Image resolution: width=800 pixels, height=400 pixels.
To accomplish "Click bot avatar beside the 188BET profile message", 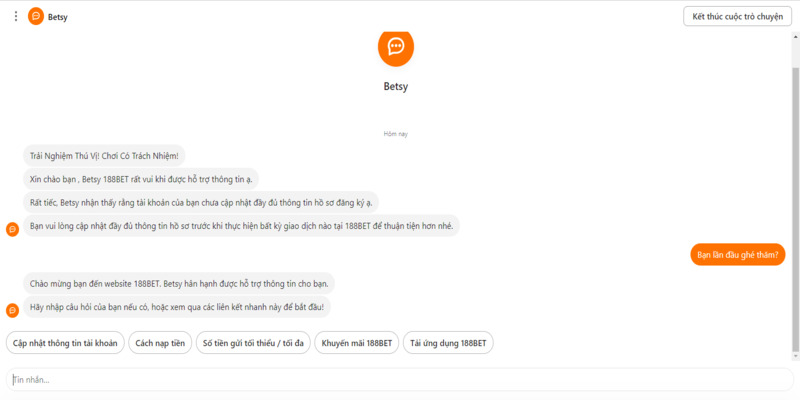I will [12, 229].
